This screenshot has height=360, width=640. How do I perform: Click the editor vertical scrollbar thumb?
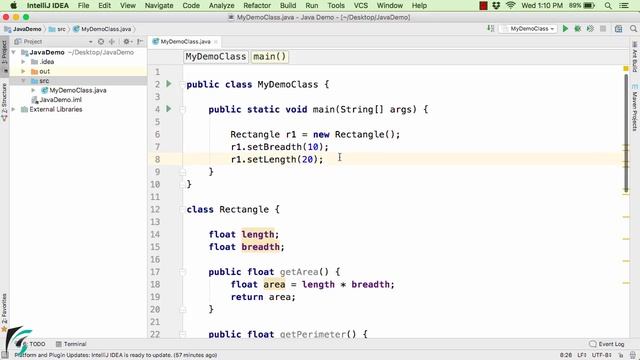click(x=626, y=133)
